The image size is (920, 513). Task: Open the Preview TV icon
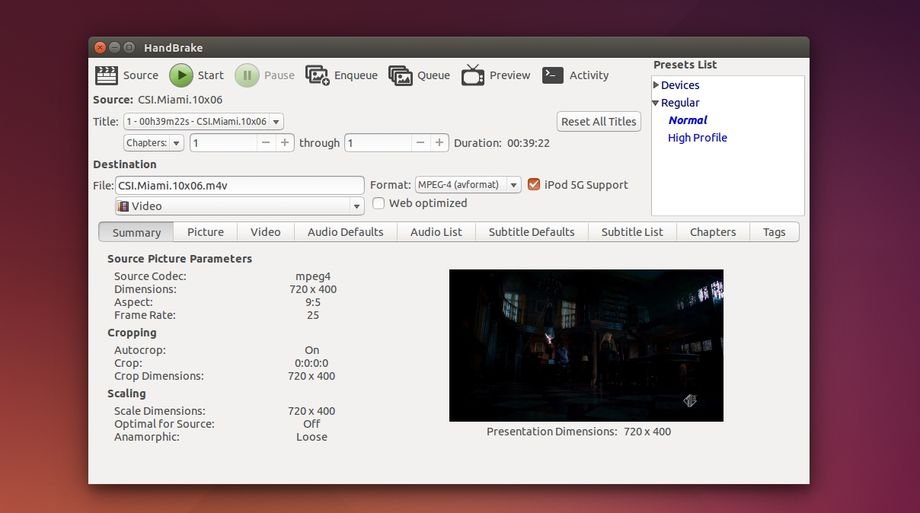472,75
